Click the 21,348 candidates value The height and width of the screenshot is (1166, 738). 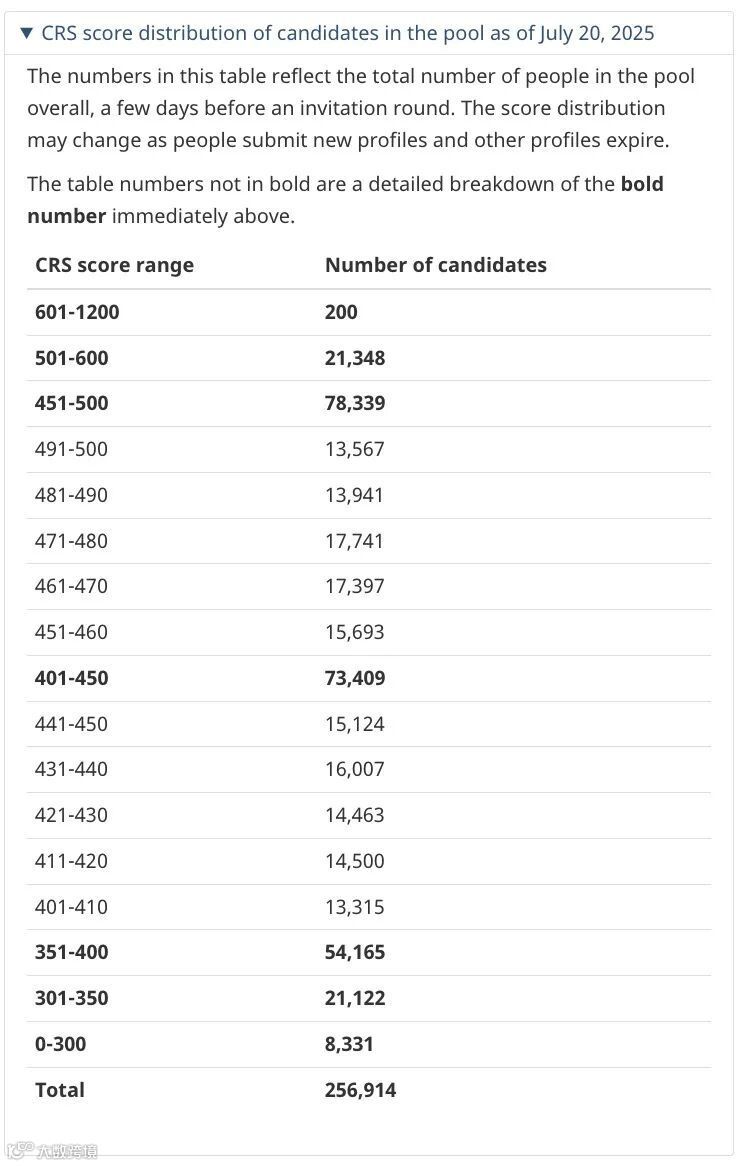click(x=355, y=358)
